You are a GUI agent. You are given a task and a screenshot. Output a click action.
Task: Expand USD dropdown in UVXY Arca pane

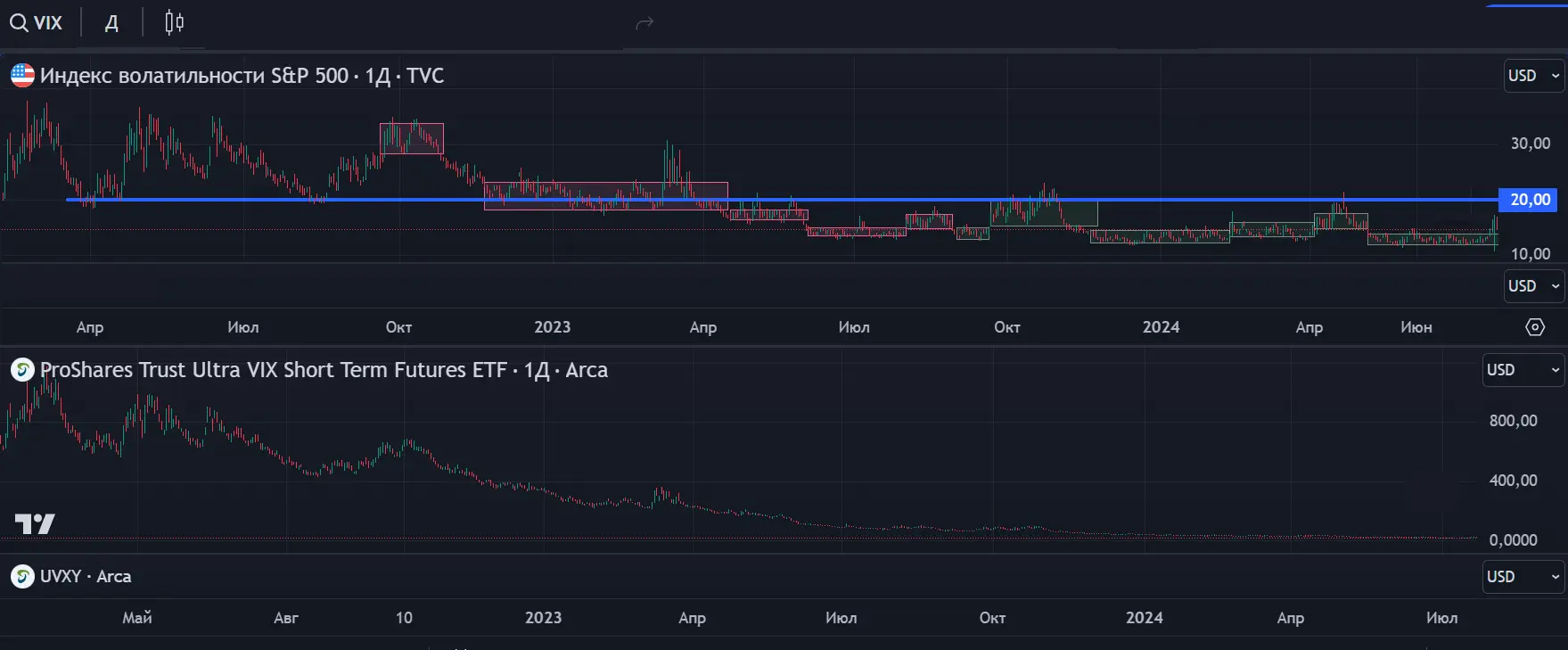click(1523, 577)
